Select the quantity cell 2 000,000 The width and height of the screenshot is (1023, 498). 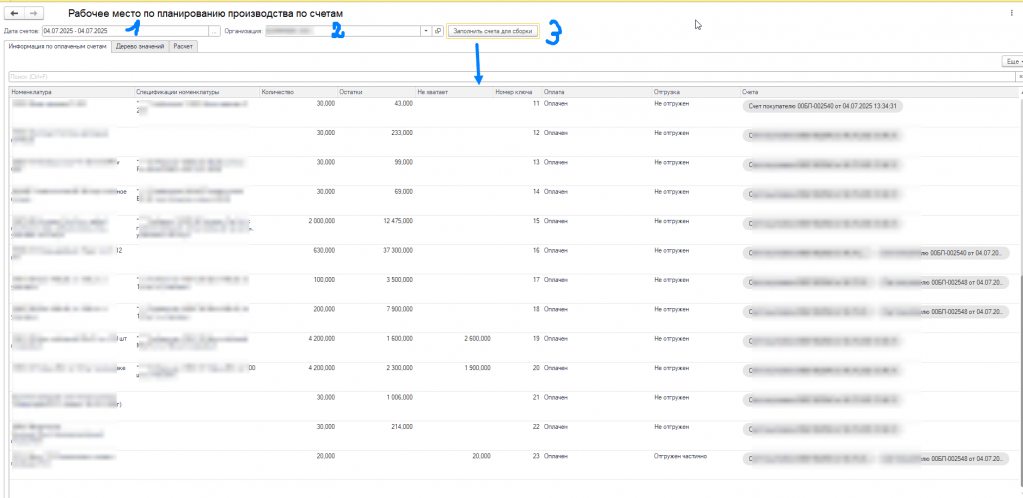coord(322,221)
